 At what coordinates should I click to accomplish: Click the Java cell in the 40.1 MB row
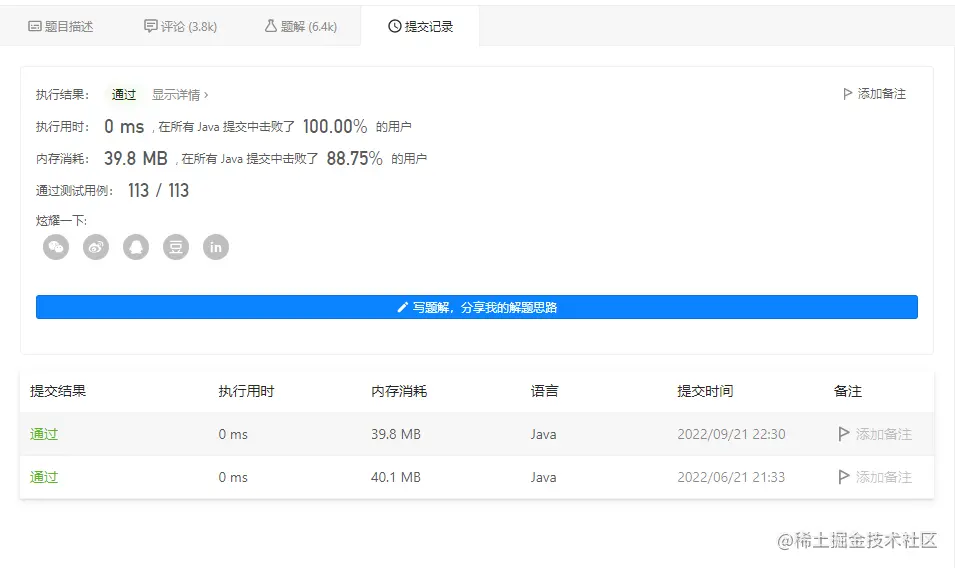pyautogui.click(x=543, y=477)
